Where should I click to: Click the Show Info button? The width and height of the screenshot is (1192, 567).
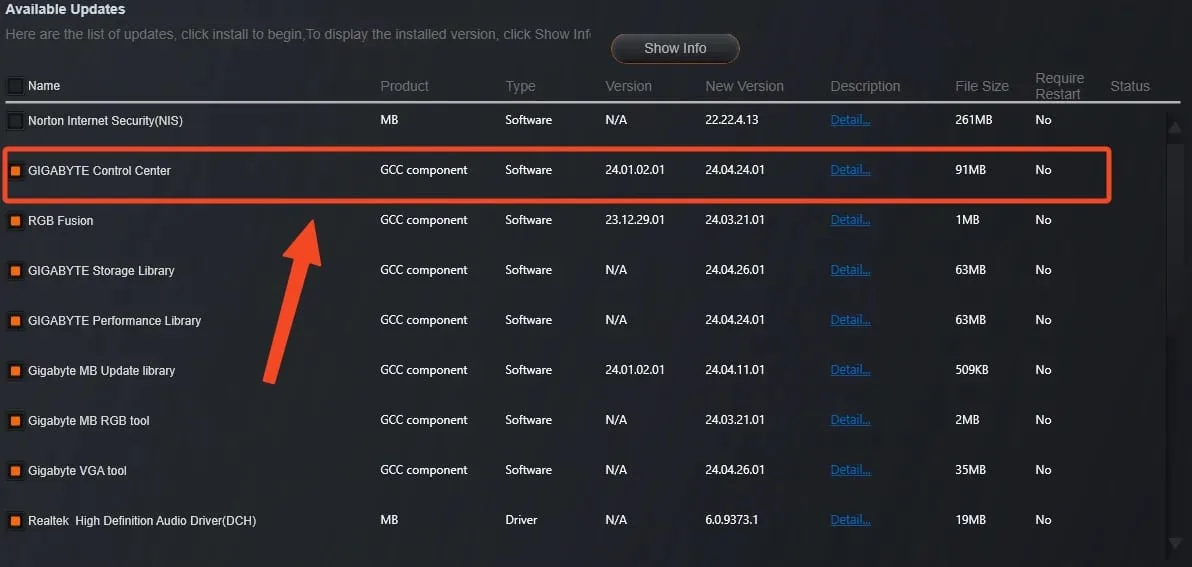(675, 48)
